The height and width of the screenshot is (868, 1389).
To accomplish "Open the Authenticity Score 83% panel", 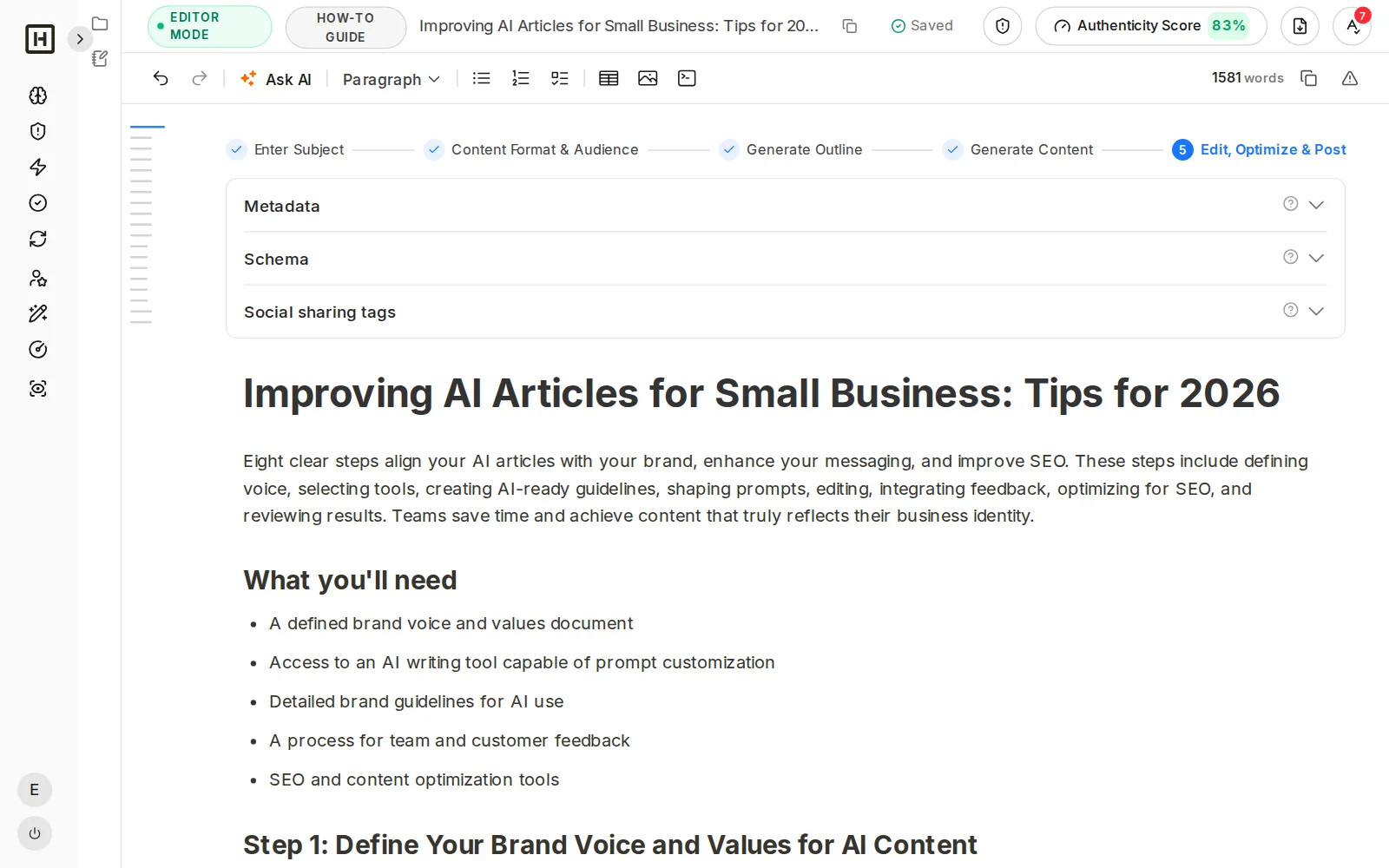I will click(1151, 26).
